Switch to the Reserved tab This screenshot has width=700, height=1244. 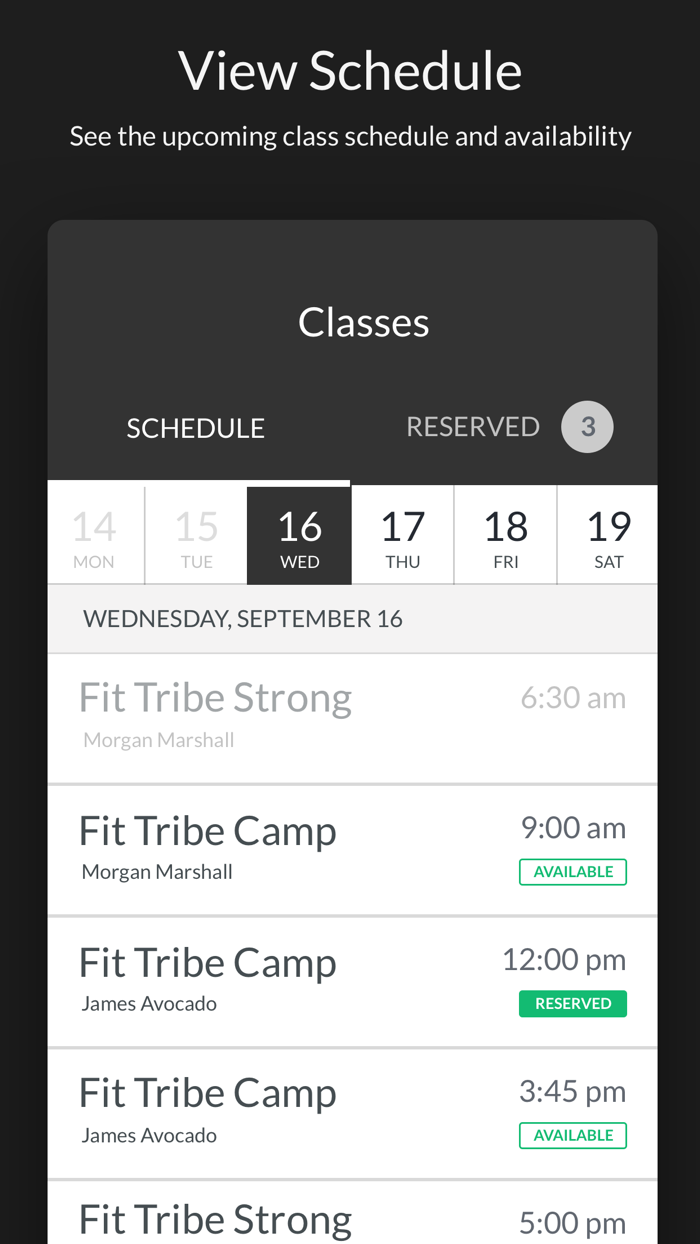(473, 425)
